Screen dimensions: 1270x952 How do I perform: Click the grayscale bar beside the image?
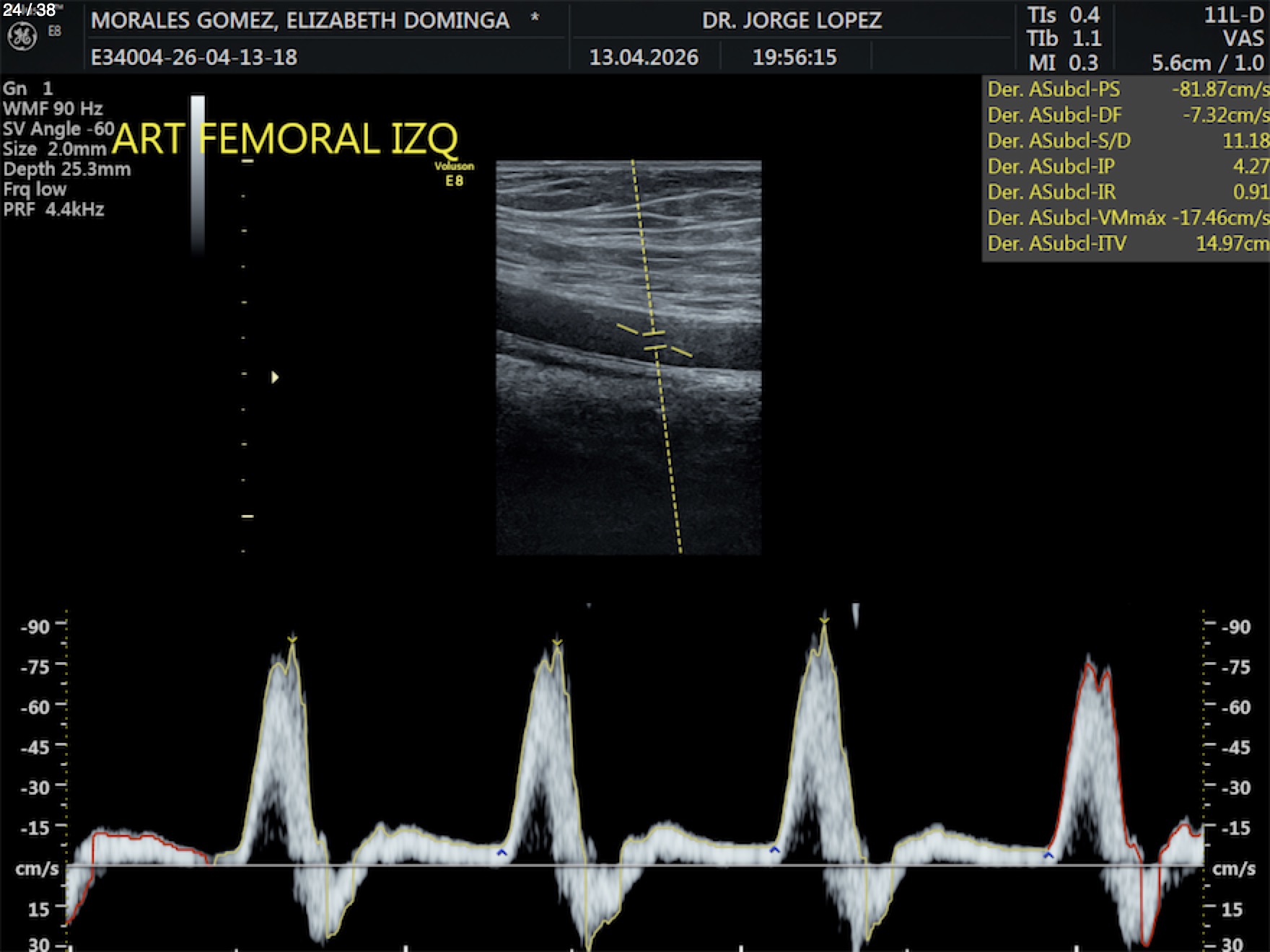click(198, 175)
